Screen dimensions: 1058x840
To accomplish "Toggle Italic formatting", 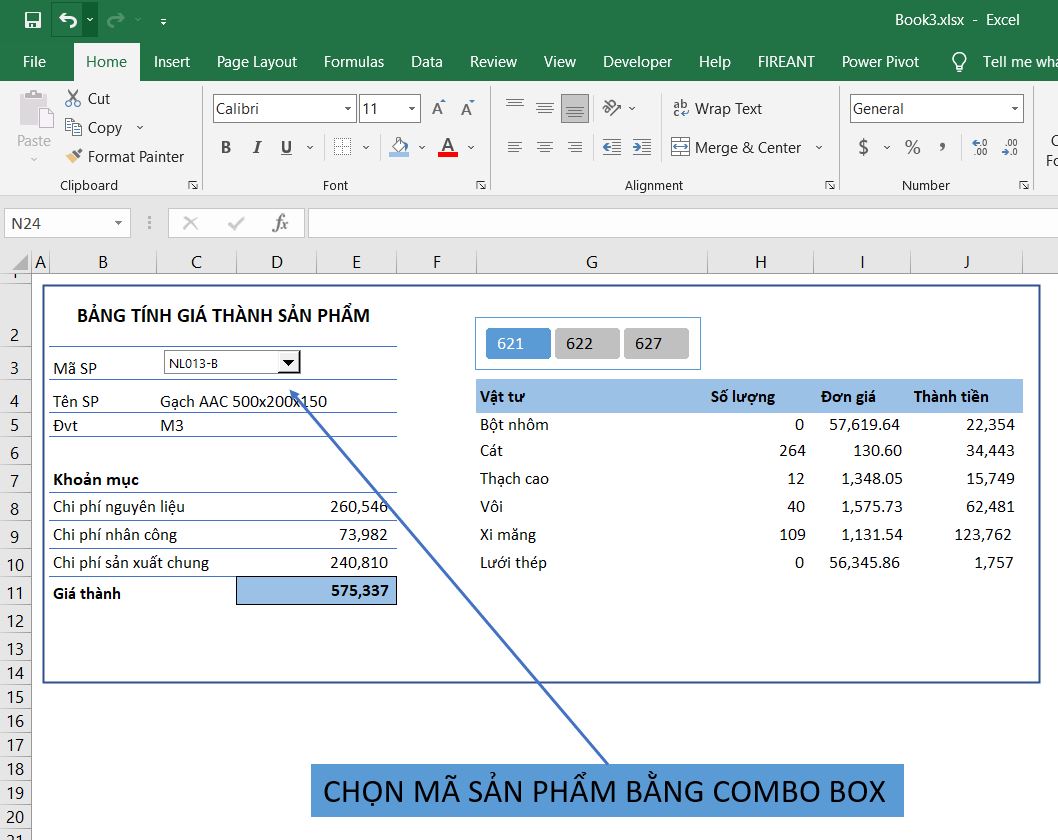I will coord(256,147).
